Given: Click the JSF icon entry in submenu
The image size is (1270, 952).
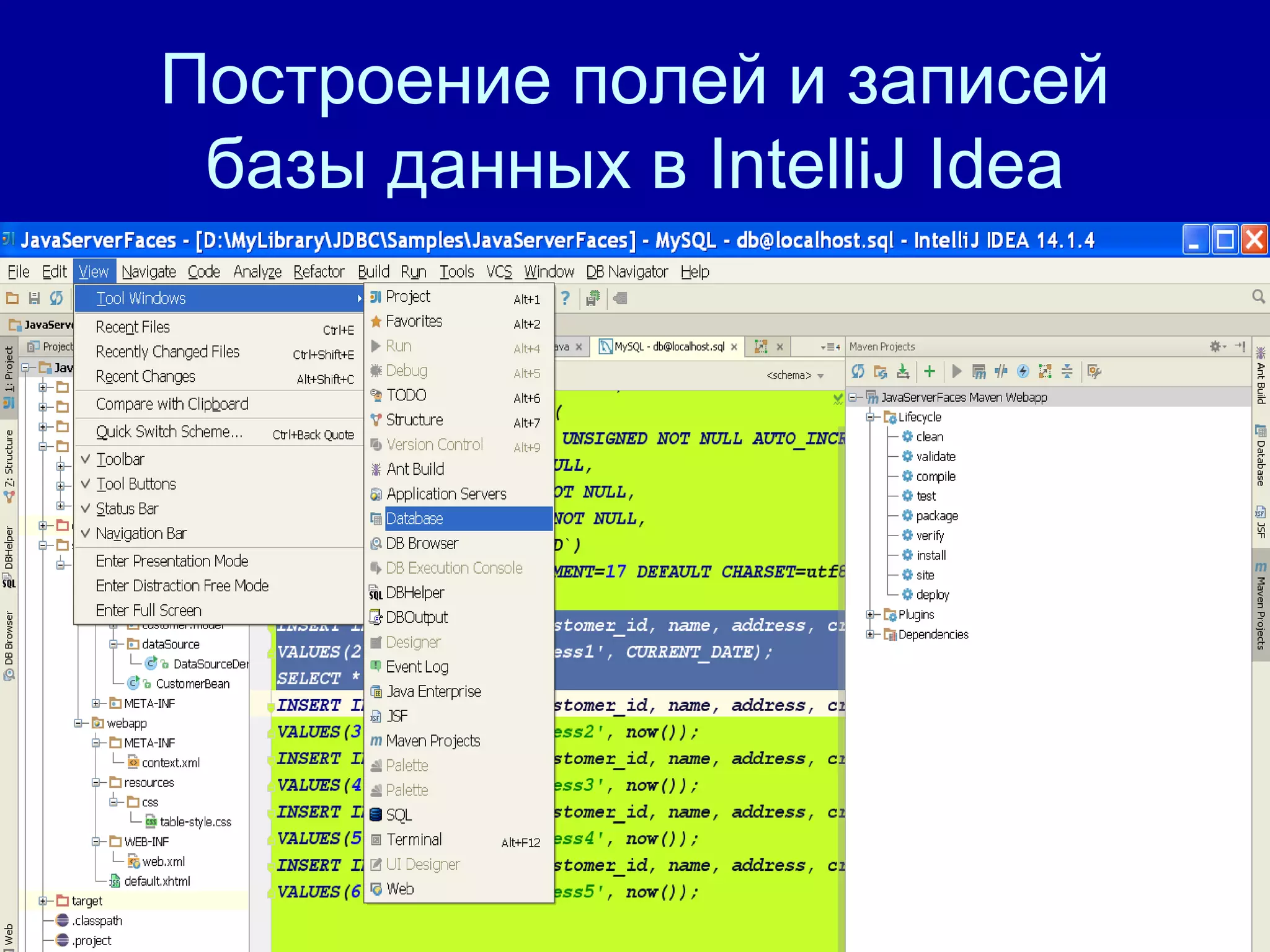Looking at the screenshot, I should click(376, 716).
